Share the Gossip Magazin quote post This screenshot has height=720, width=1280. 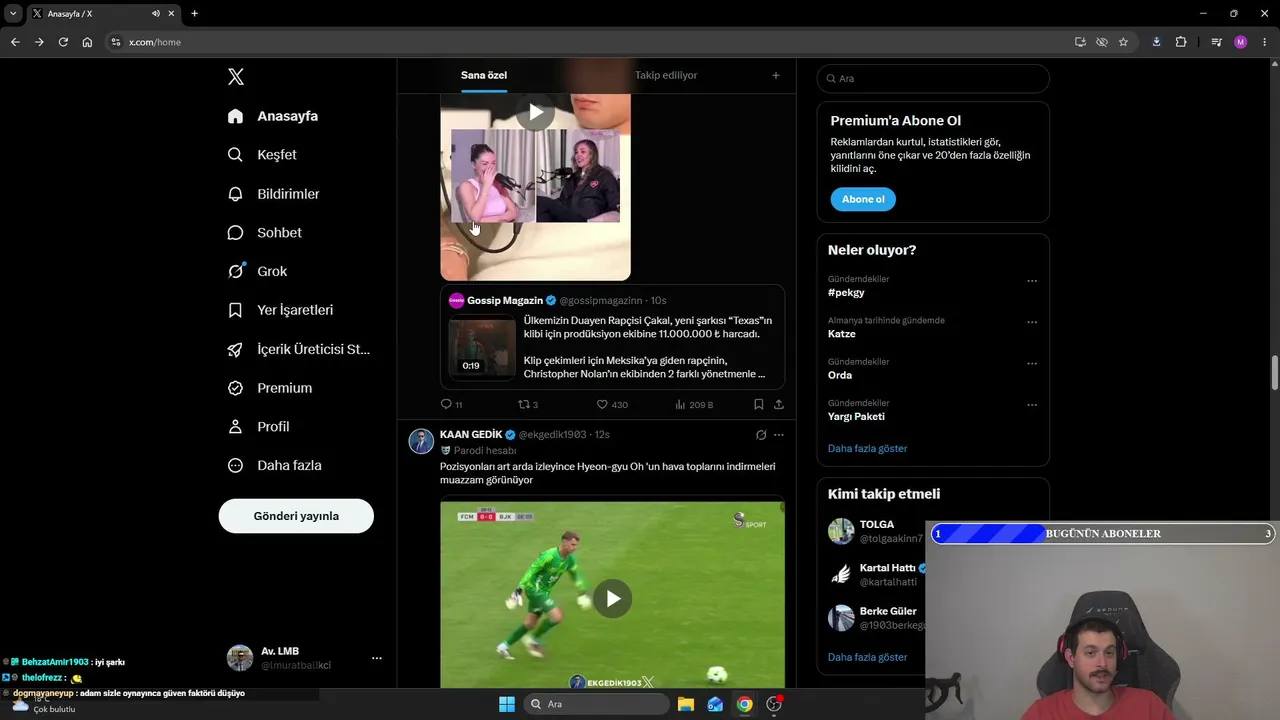point(778,404)
